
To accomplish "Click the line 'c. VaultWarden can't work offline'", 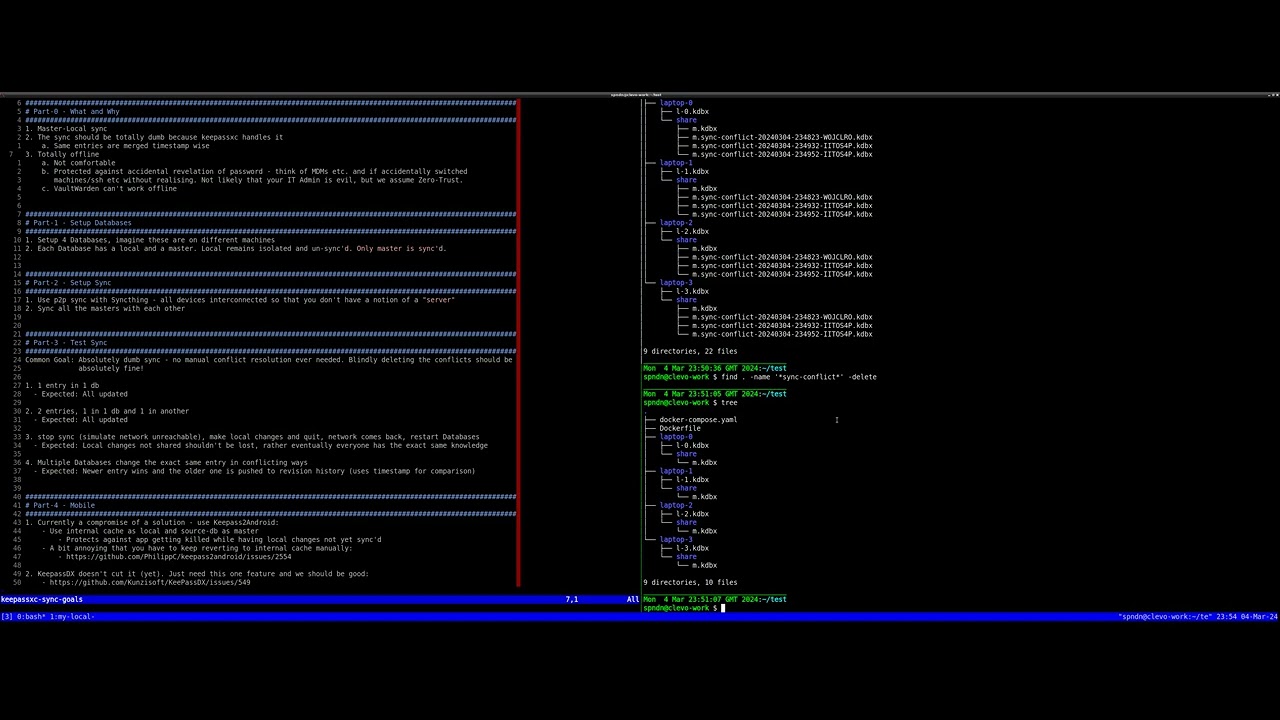I will [109, 189].
